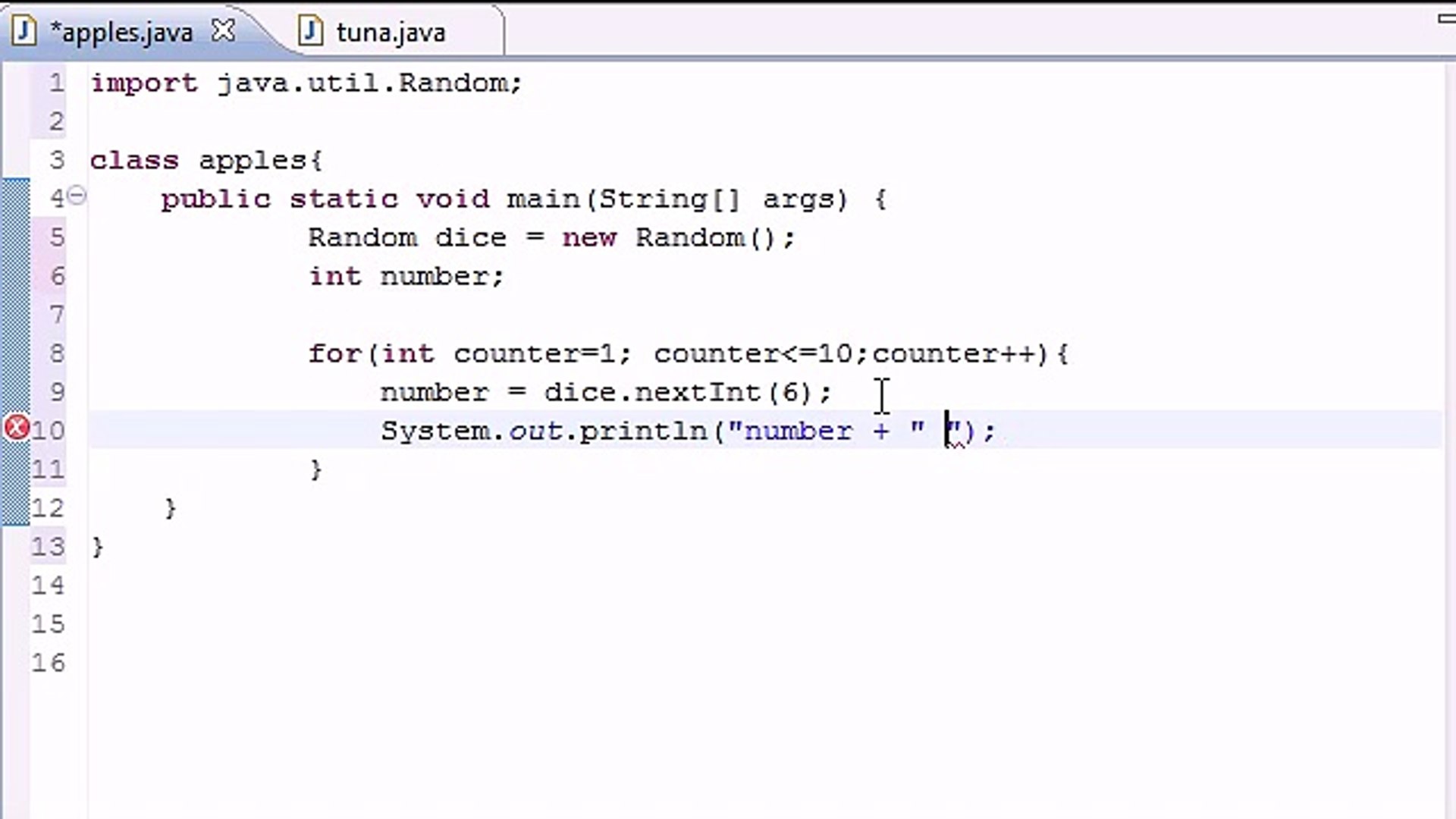The width and height of the screenshot is (1456, 819).
Task: Click line number 13 in the gutter
Action: point(48,546)
